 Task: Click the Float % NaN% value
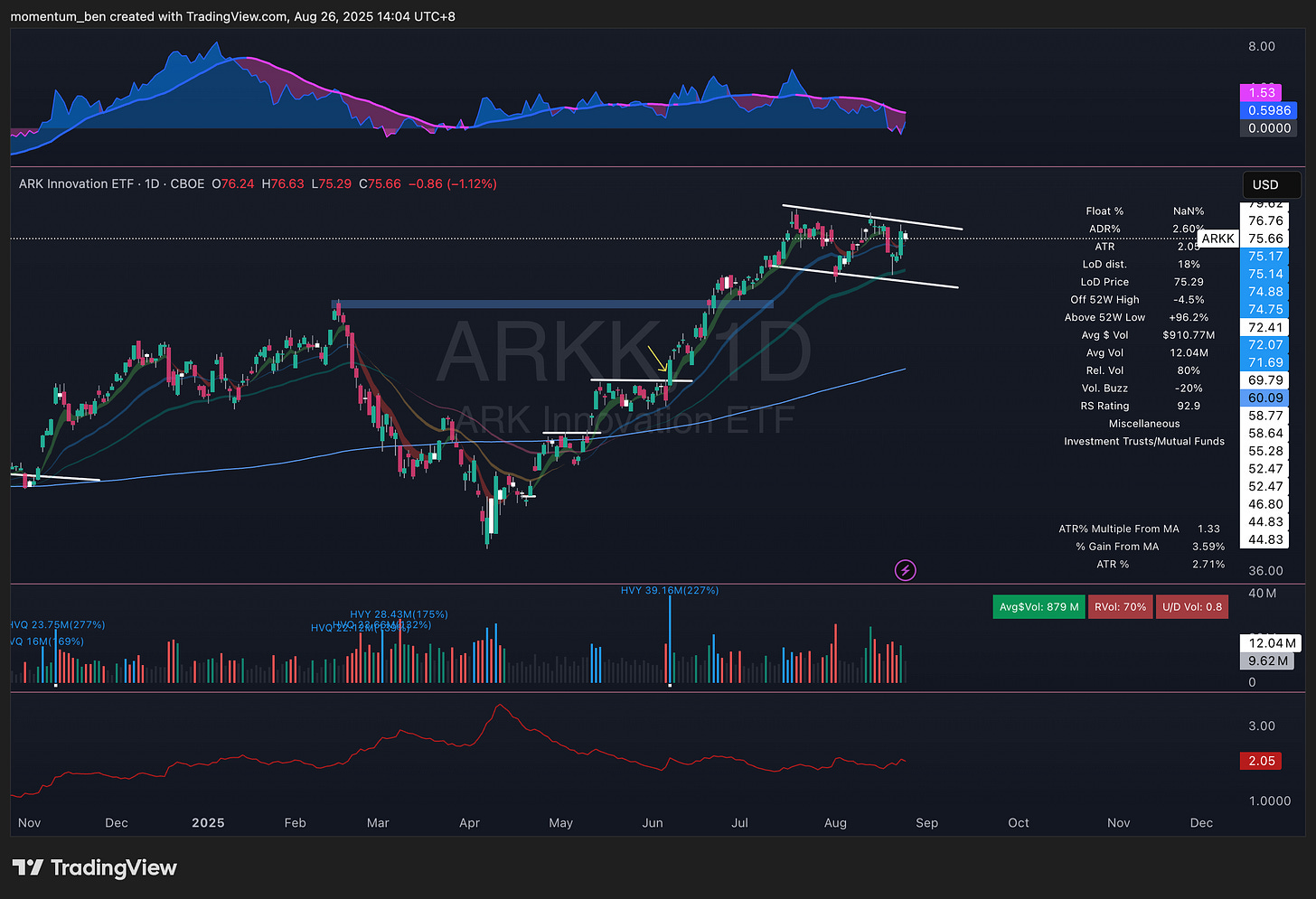point(1189,211)
